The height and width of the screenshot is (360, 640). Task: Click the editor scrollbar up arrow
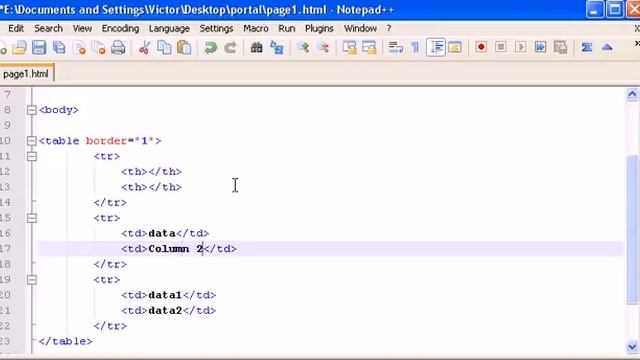coord(632,94)
